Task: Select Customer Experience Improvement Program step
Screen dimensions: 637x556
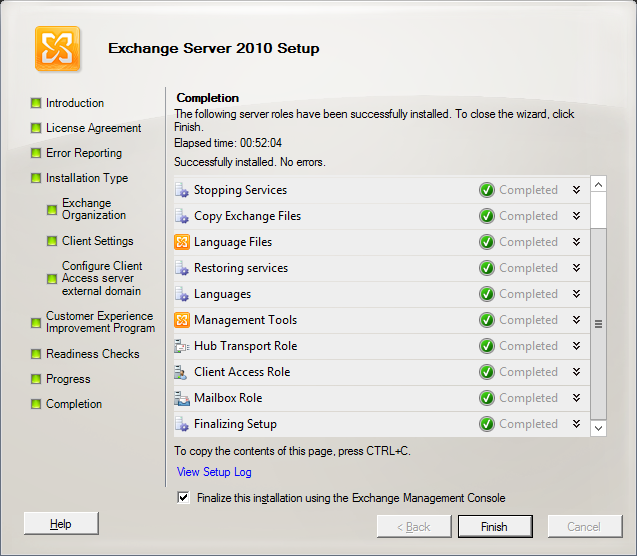Action: point(100,322)
